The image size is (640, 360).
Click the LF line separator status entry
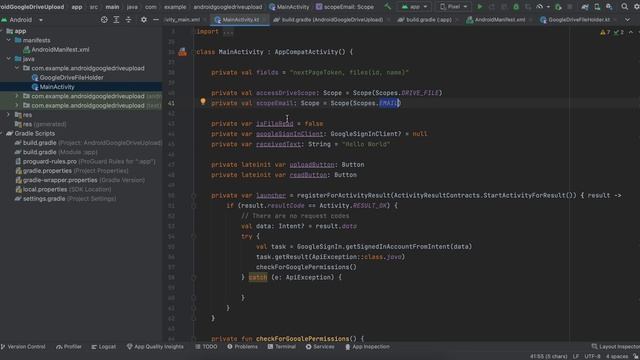(576, 356)
